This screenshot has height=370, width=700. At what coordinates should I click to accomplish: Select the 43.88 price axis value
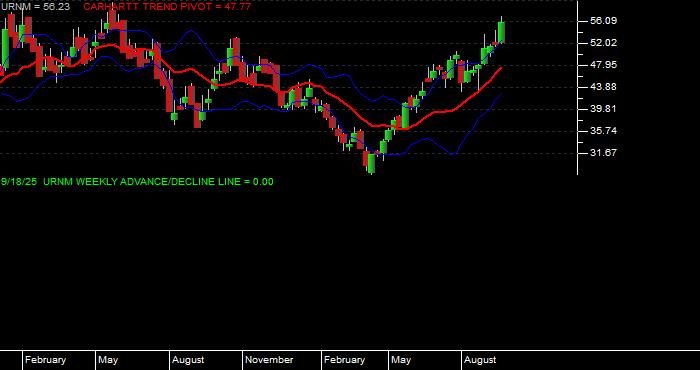click(603, 87)
